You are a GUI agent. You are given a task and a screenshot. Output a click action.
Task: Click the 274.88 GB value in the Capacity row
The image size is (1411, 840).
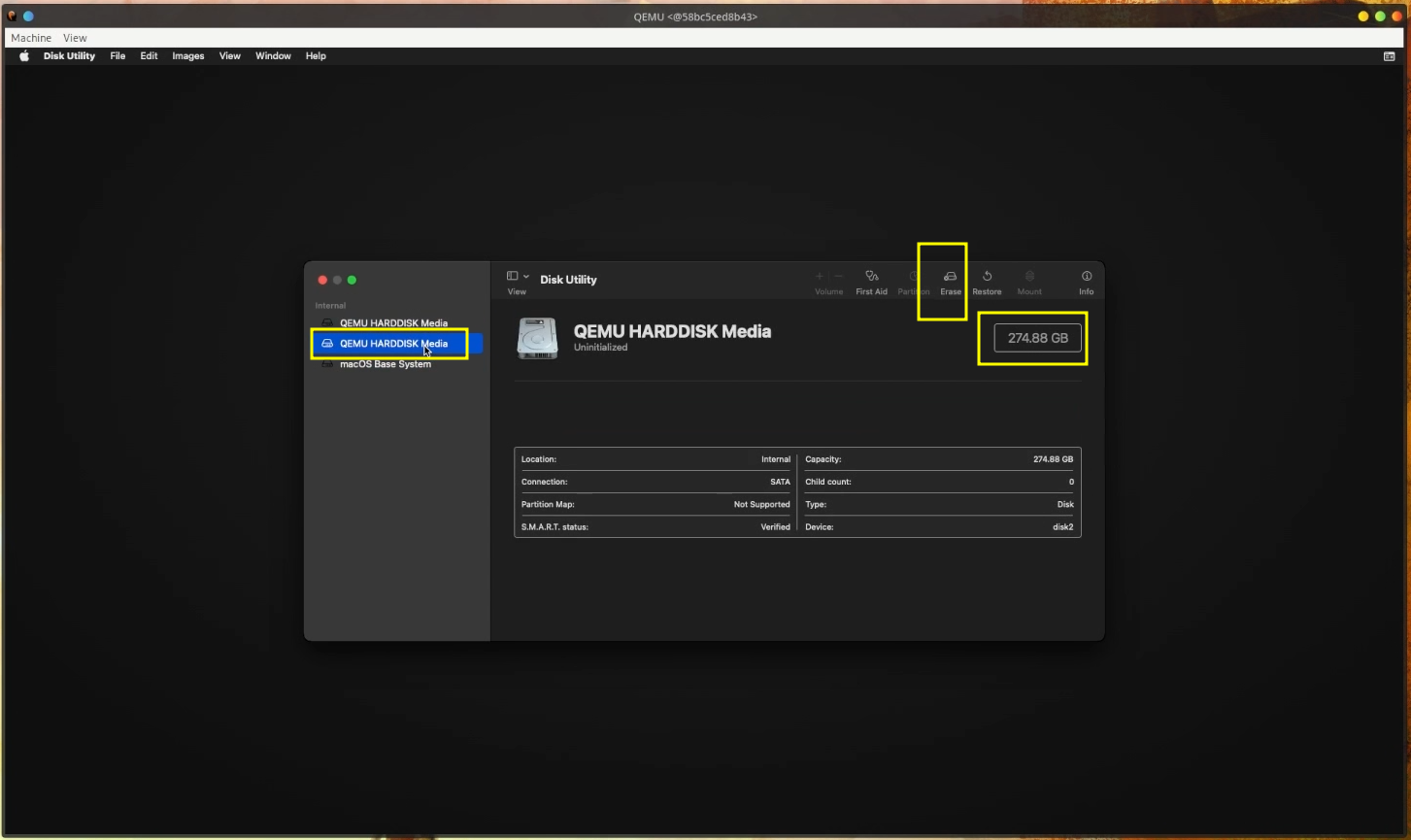tap(1053, 459)
